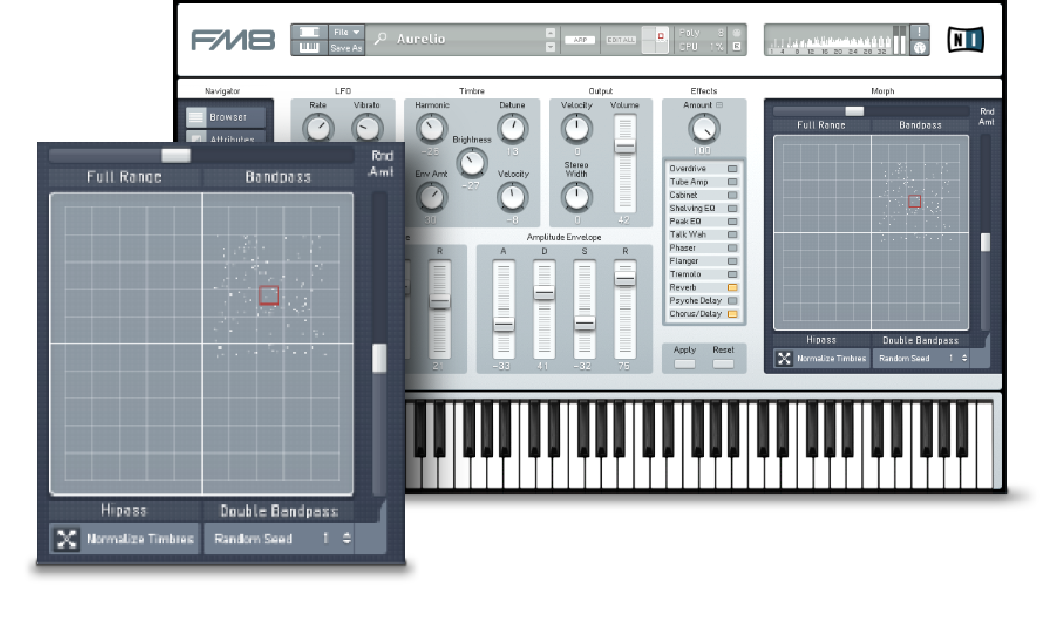Viewport: 1040px width, 640px height.
Task: Enable the Overdrive effect toggle
Action: (x=732, y=168)
